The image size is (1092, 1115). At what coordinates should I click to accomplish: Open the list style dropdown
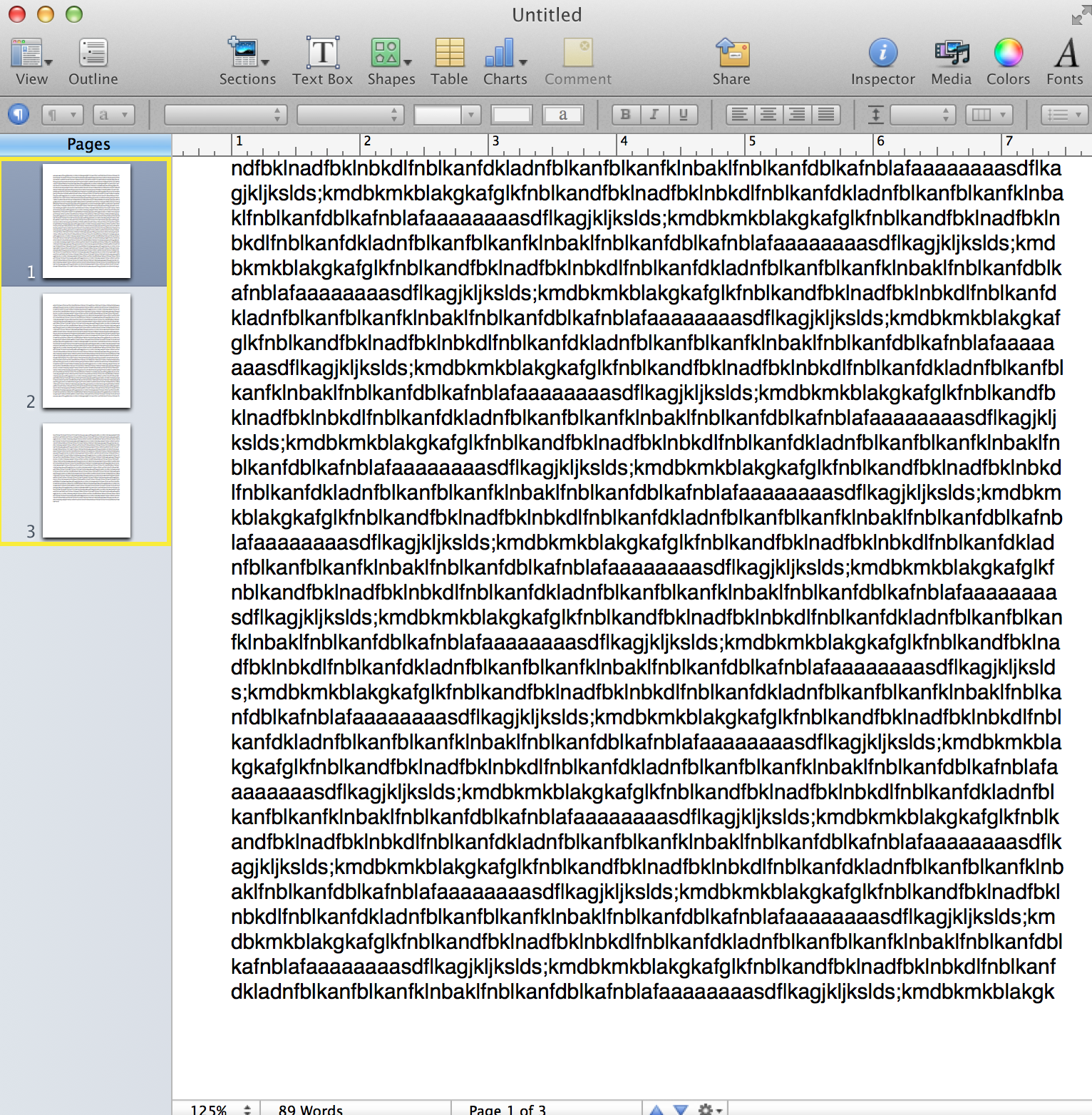tap(1065, 114)
